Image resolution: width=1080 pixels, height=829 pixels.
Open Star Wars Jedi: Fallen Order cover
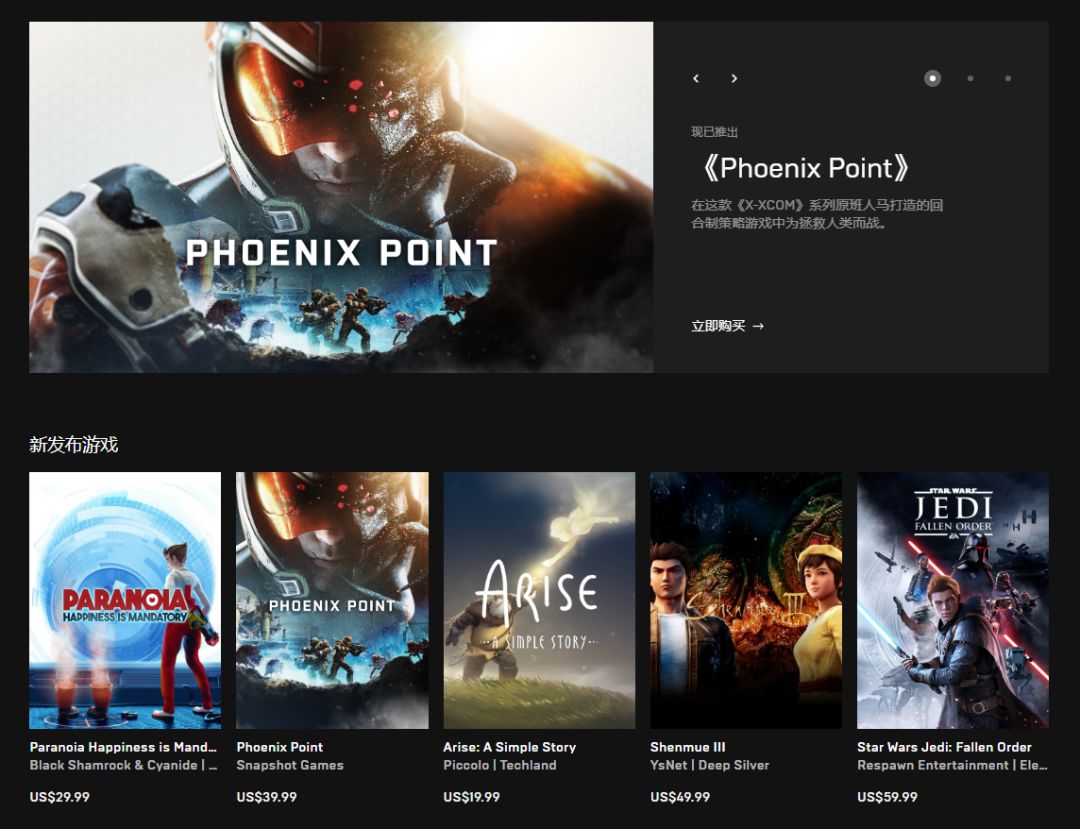click(x=953, y=600)
